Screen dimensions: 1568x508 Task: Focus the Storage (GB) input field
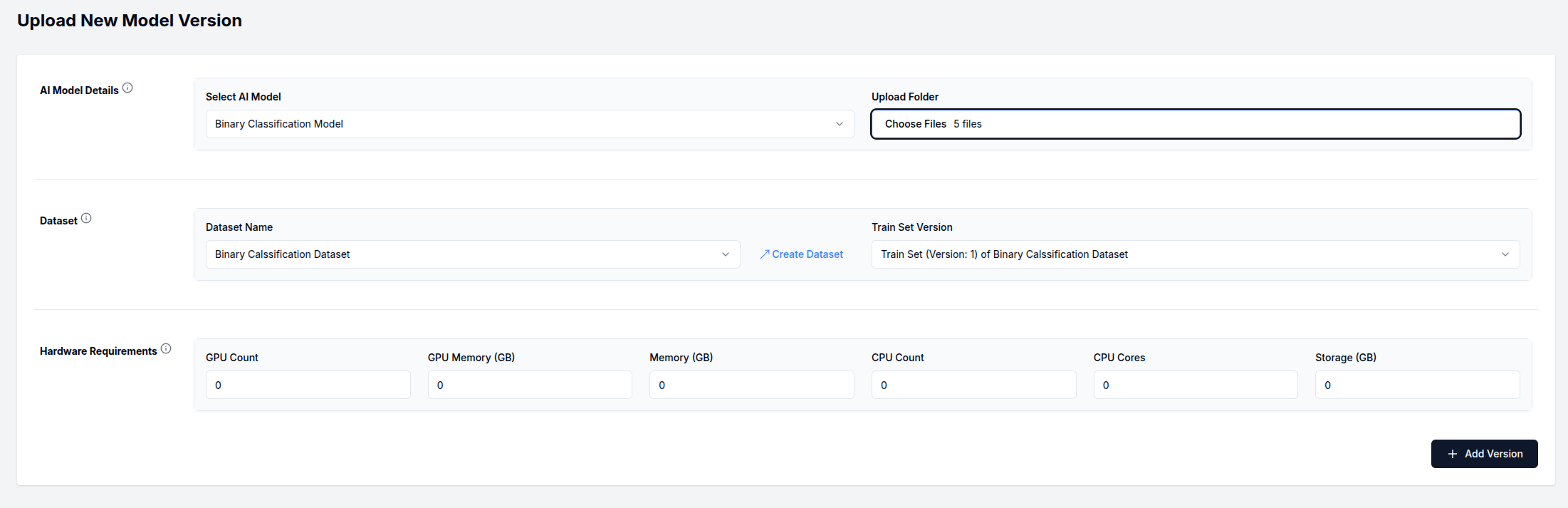click(x=1417, y=385)
